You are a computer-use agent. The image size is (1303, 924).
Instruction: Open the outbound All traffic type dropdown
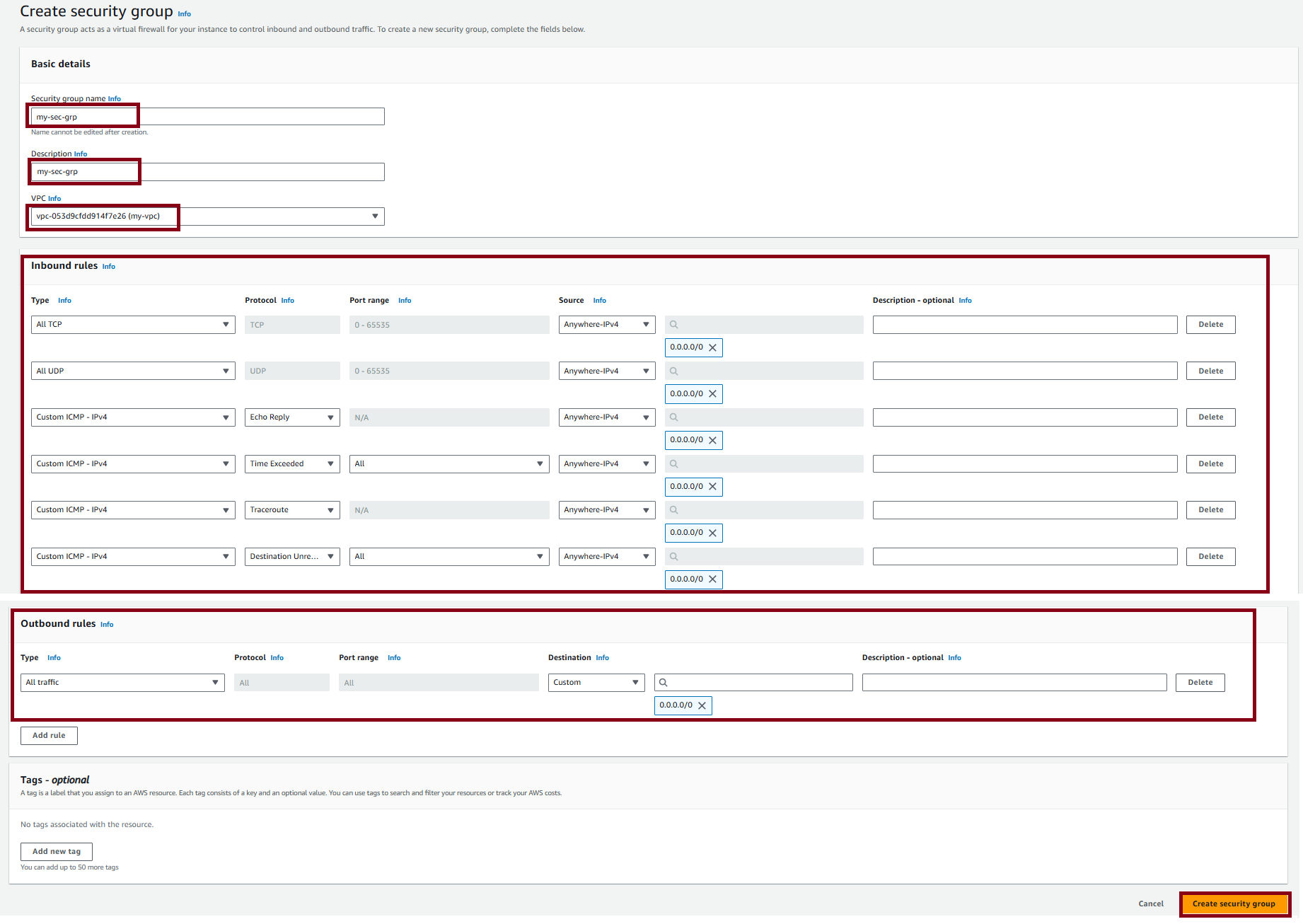pos(122,683)
